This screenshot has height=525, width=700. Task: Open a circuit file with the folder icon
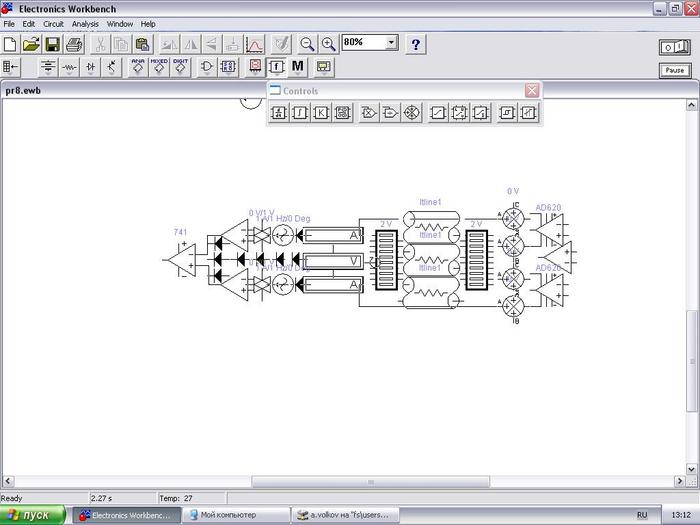tap(31, 44)
